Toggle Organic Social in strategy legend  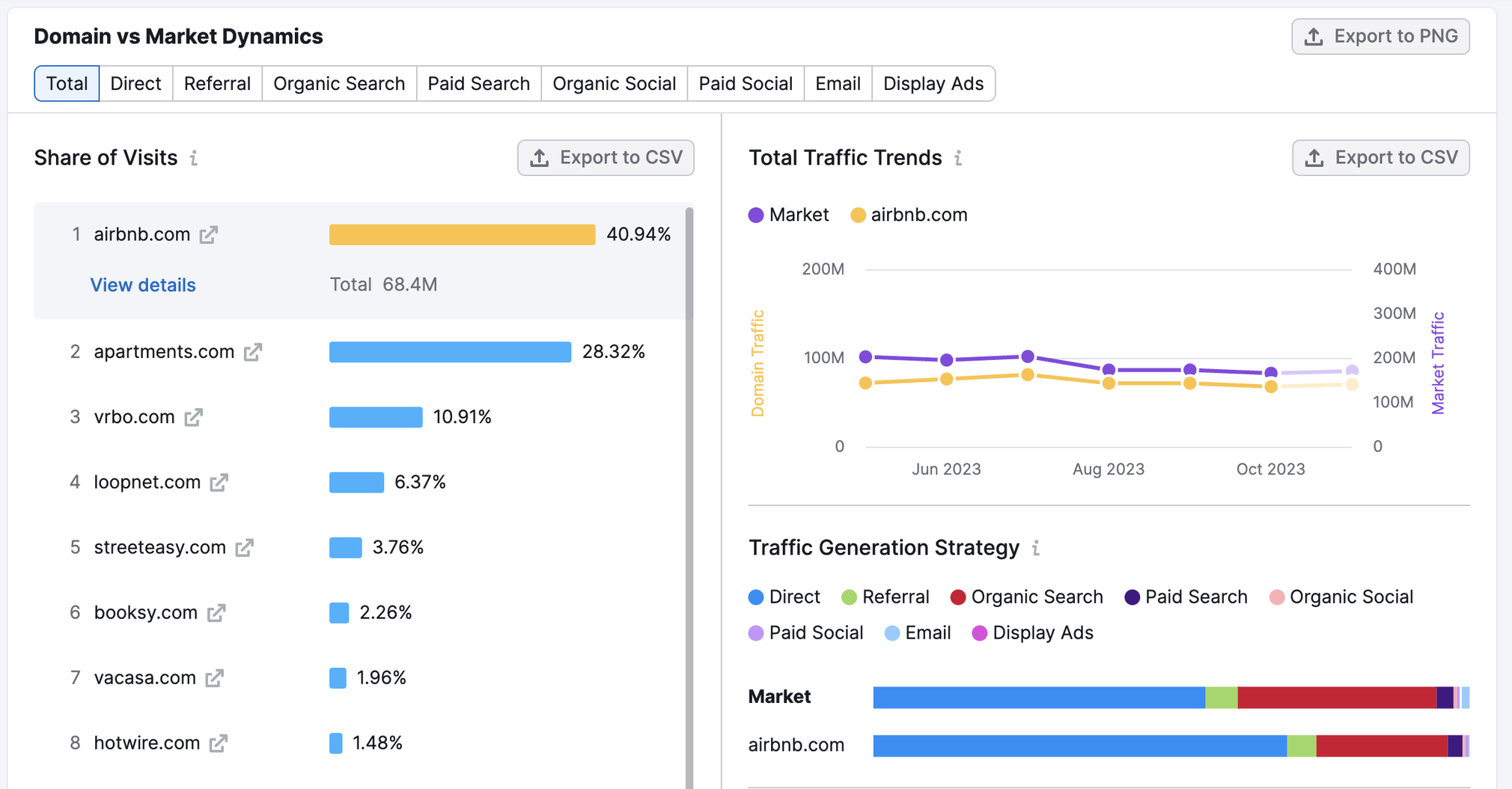[1341, 597]
